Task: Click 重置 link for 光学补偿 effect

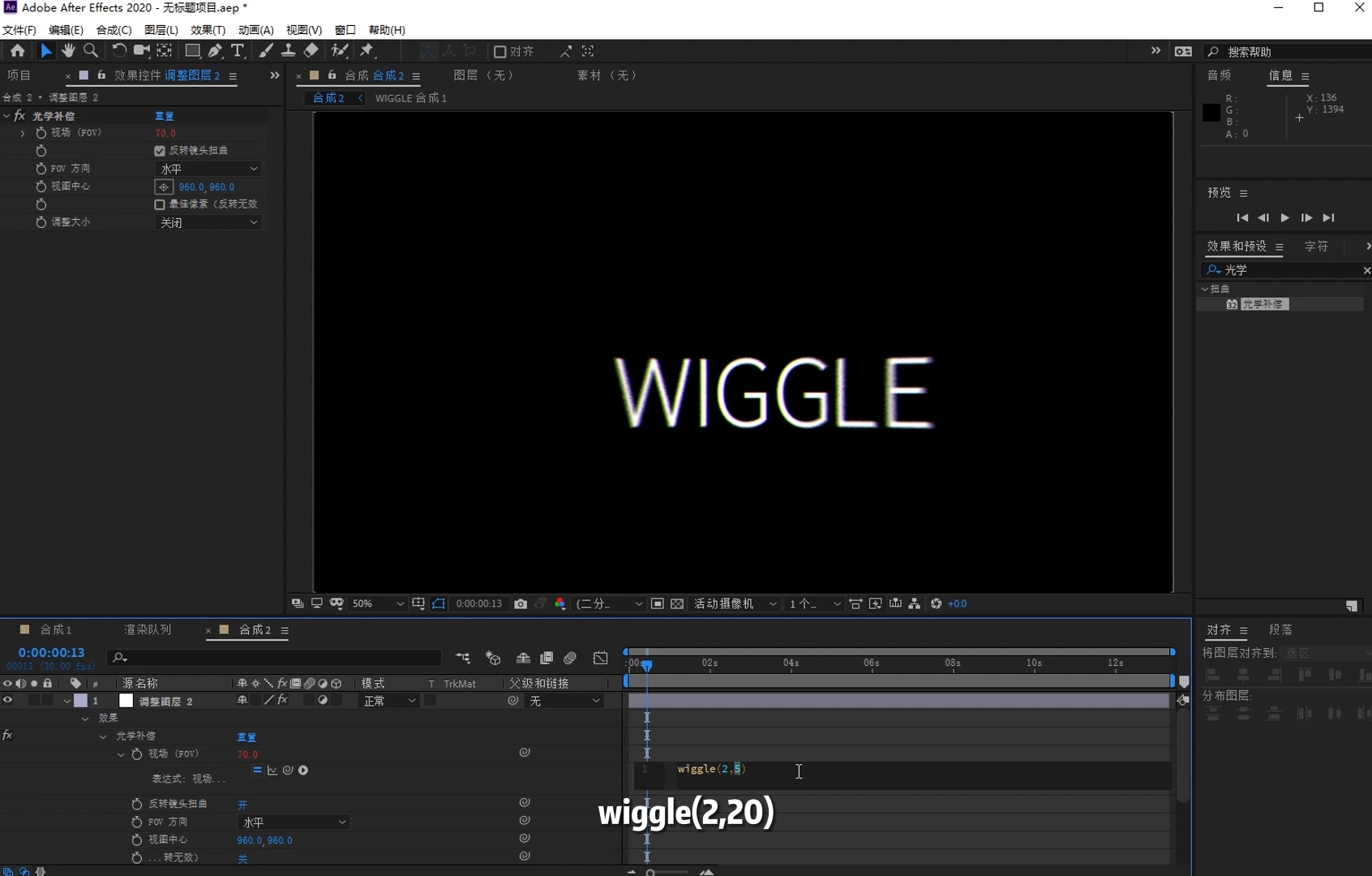Action: click(x=165, y=116)
